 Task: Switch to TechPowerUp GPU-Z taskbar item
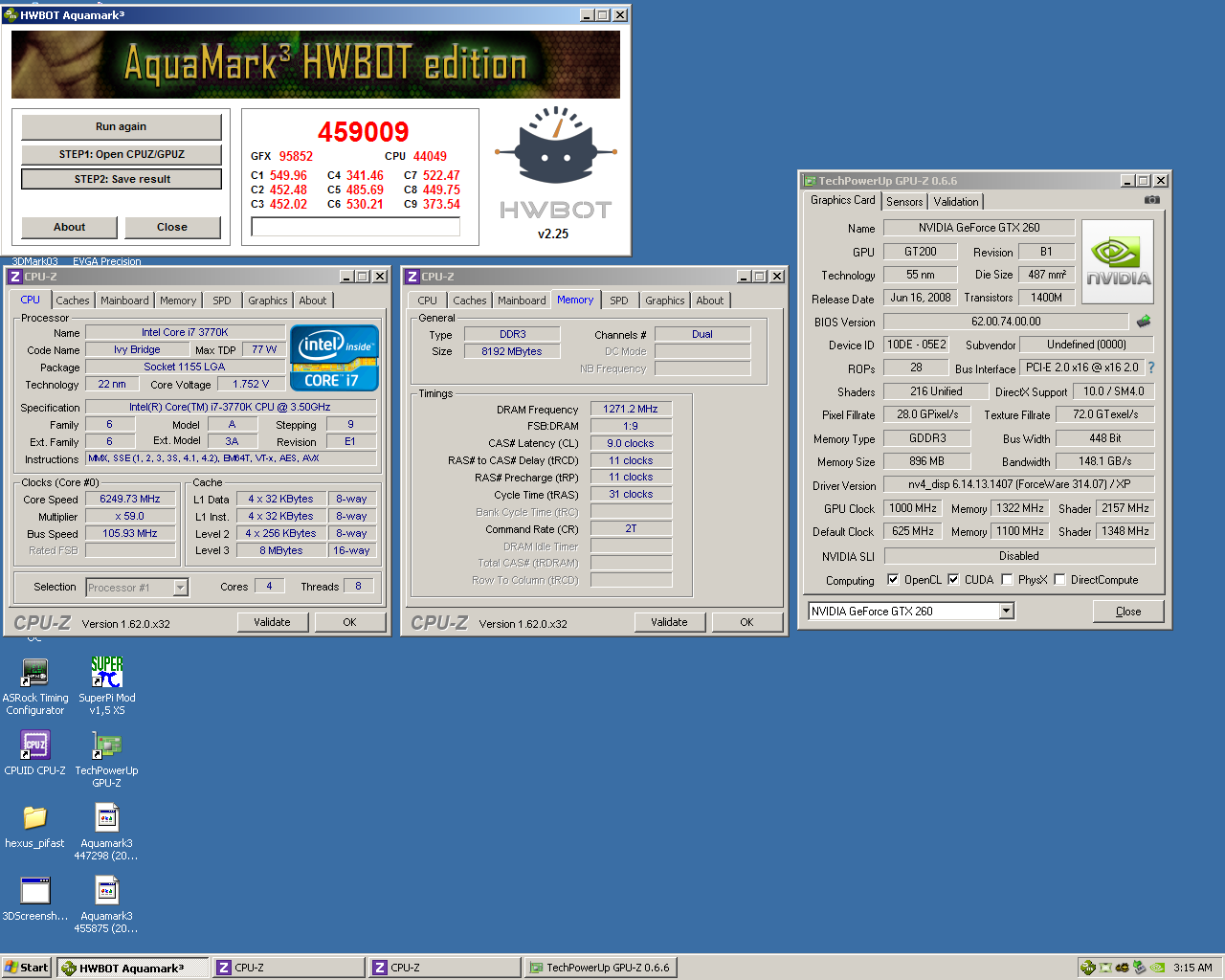[x=601, y=968]
